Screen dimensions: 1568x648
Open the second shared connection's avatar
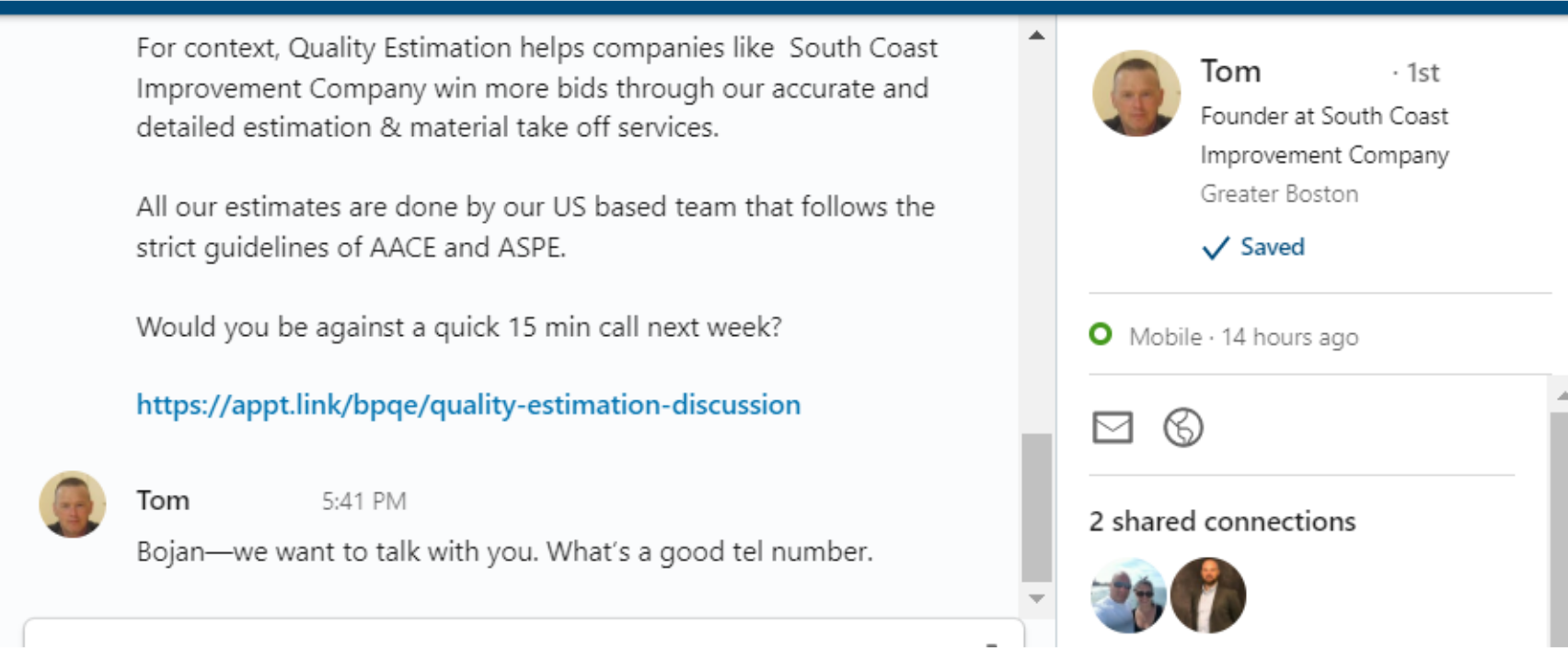point(1208,596)
